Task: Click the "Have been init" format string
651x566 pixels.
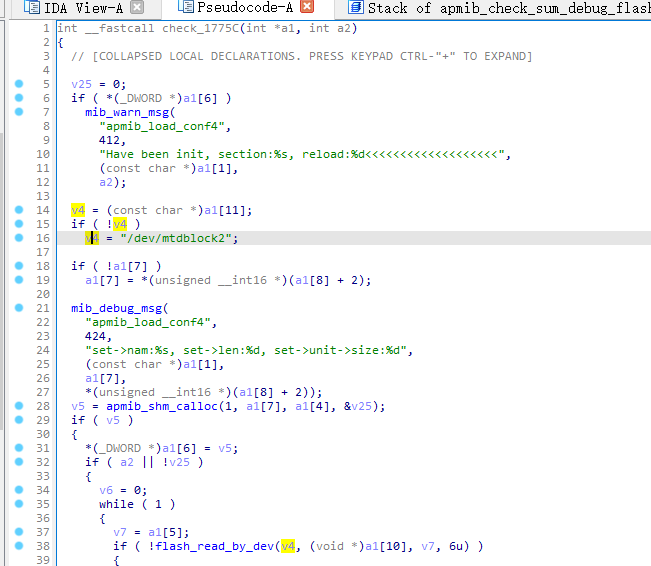Action: [x=302, y=154]
